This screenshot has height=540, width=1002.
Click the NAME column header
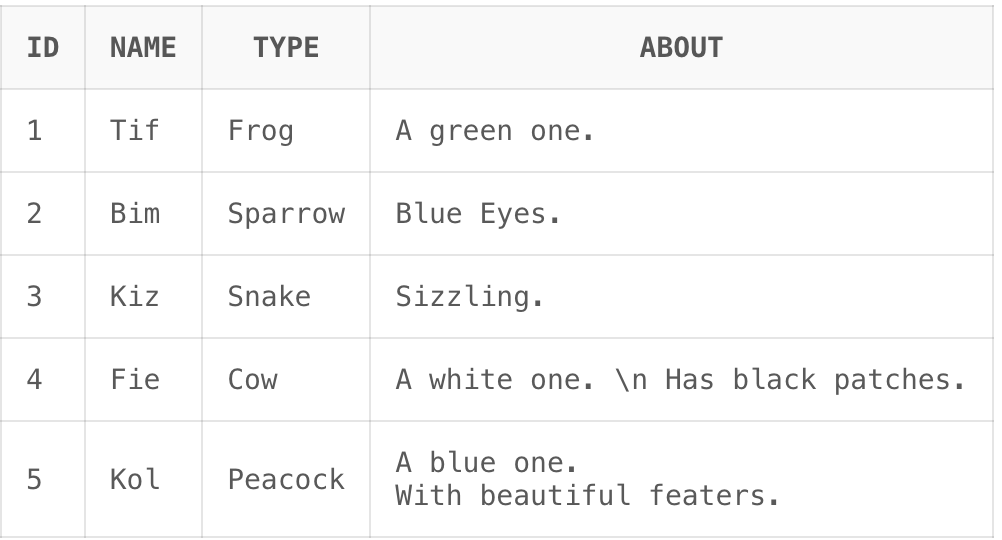click(x=143, y=47)
